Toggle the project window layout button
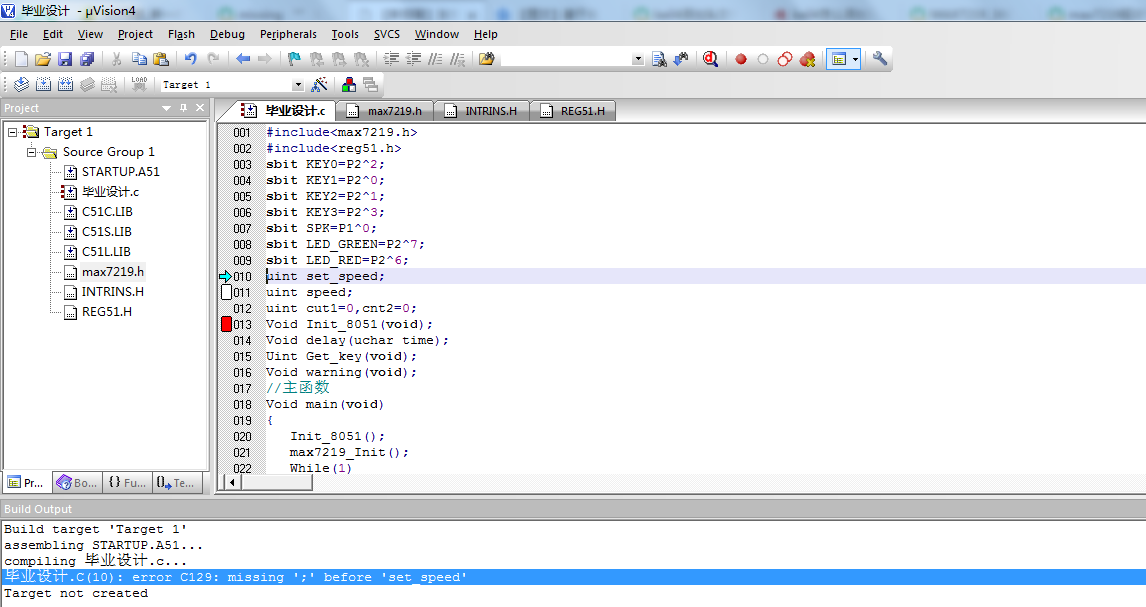This screenshot has width=1146, height=607. coord(839,59)
